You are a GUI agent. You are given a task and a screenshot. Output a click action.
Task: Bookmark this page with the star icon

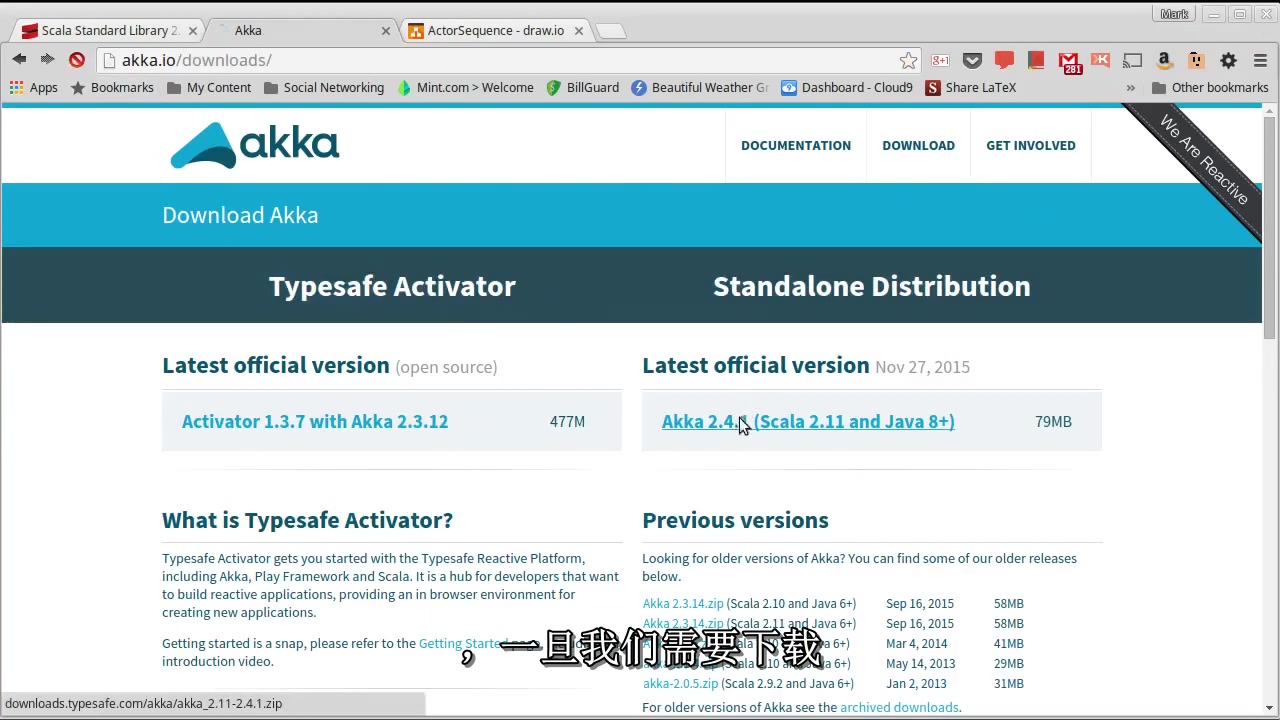908,61
